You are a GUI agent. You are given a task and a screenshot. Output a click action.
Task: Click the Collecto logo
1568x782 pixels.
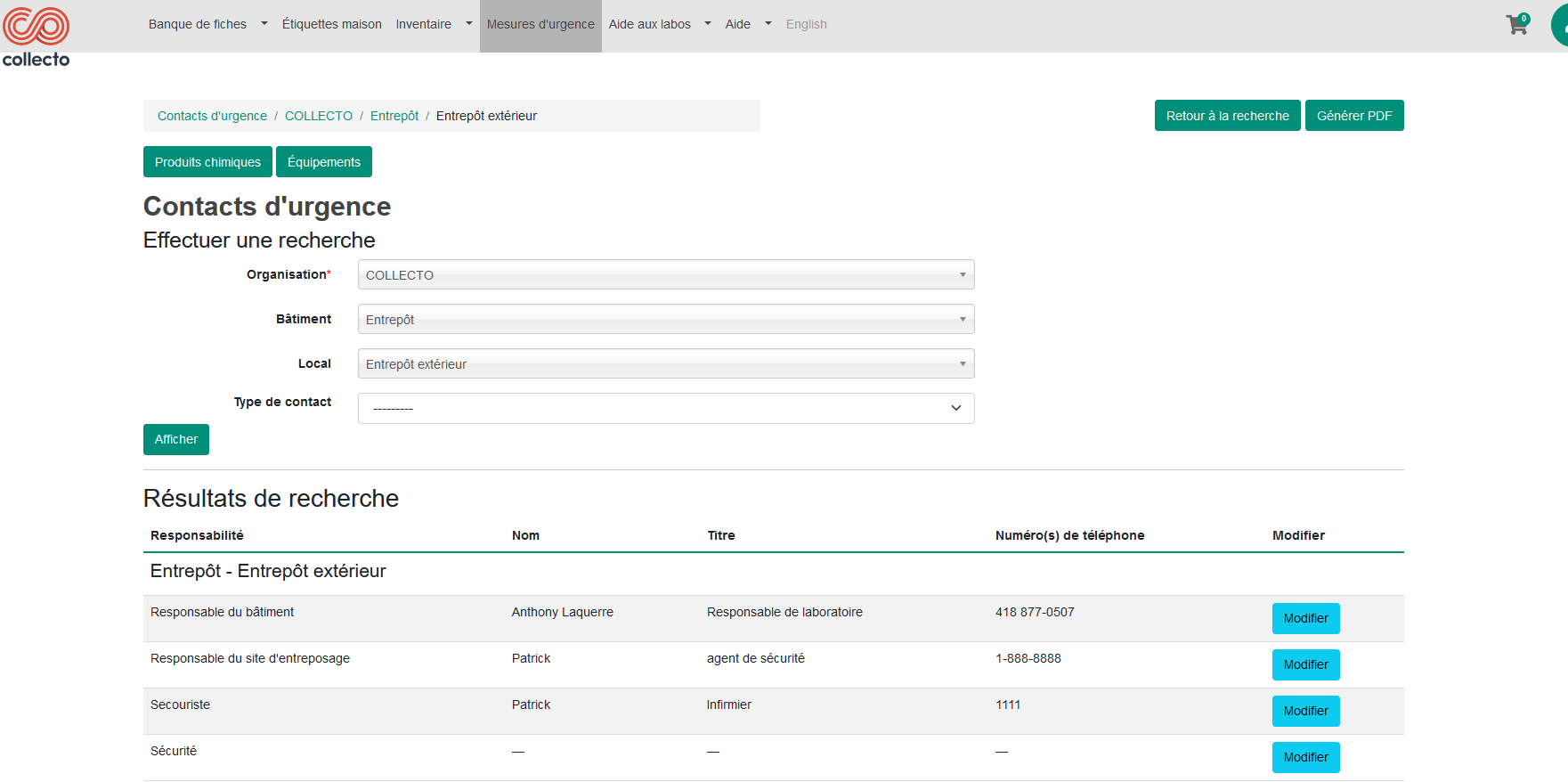[x=36, y=37]
